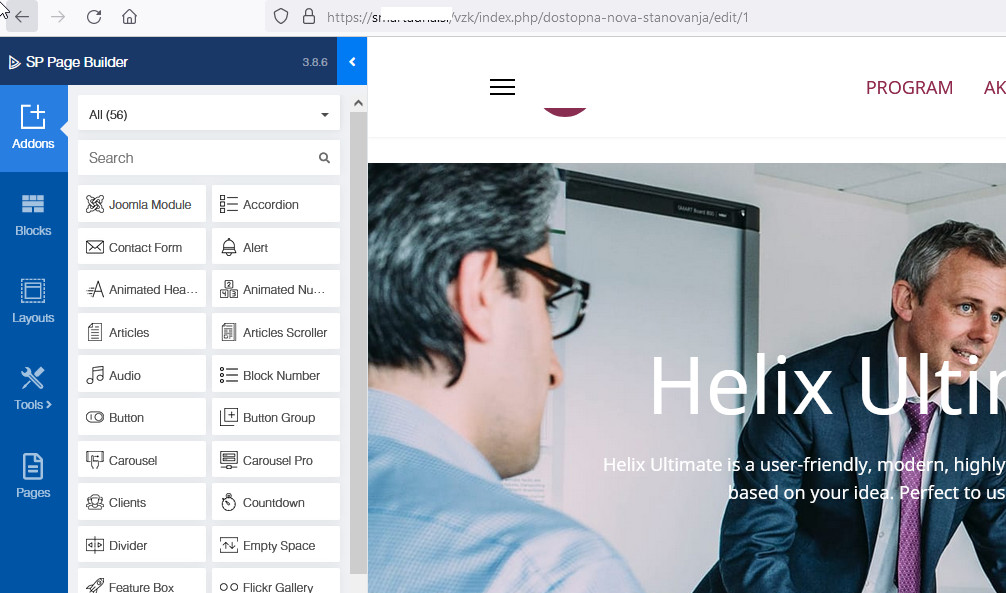
Task: Select the Countdown addon
Action: pyautogui.click(x=276, y=503)
